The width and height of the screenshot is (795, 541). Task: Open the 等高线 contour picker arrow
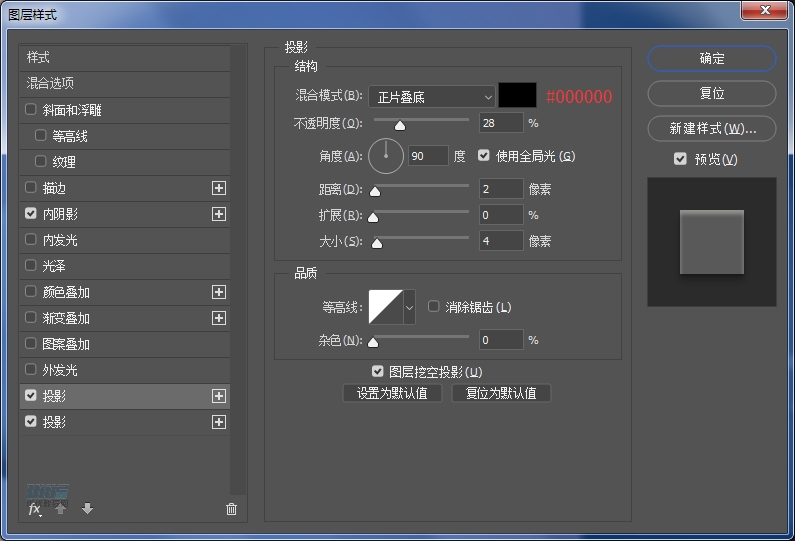409,307
